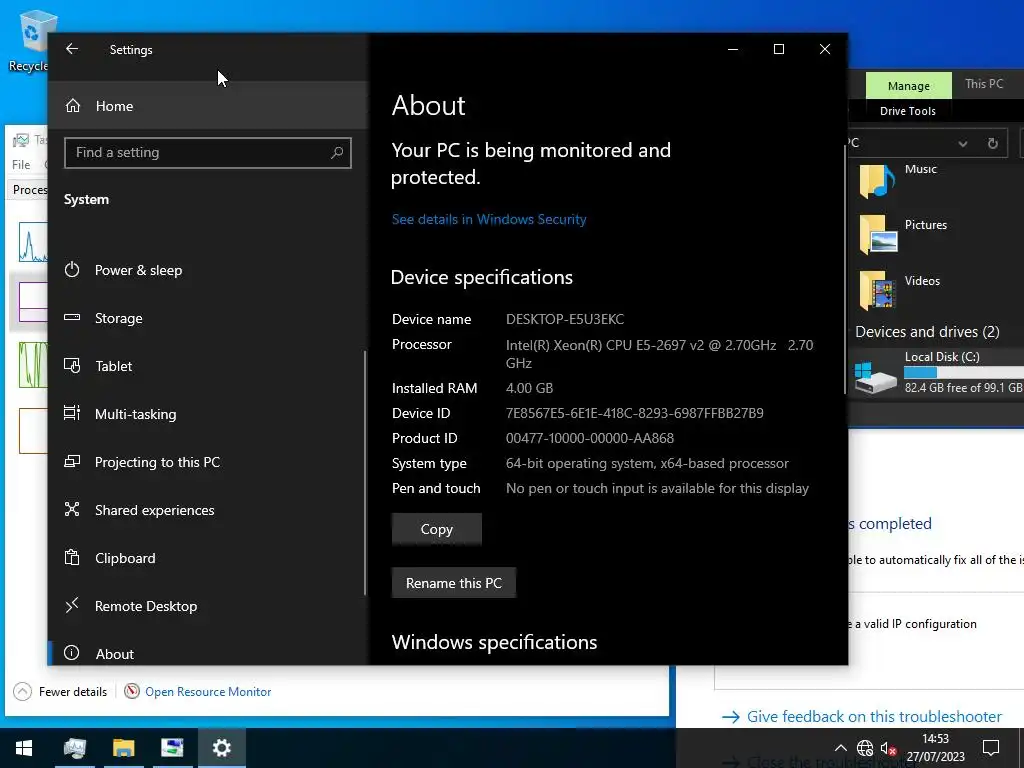
Task: Expand the File Explorer address bar dropdown
Action: [x=963, y=144]
